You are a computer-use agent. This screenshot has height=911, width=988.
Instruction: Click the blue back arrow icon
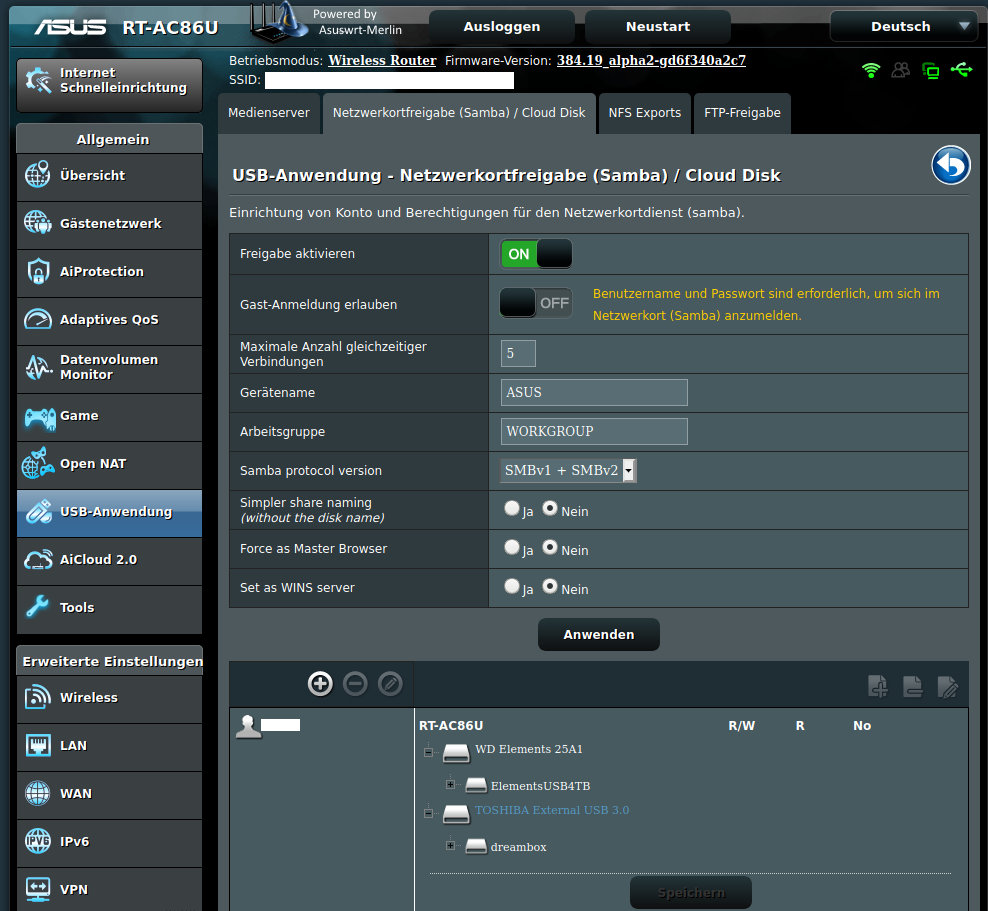point(951,166)
